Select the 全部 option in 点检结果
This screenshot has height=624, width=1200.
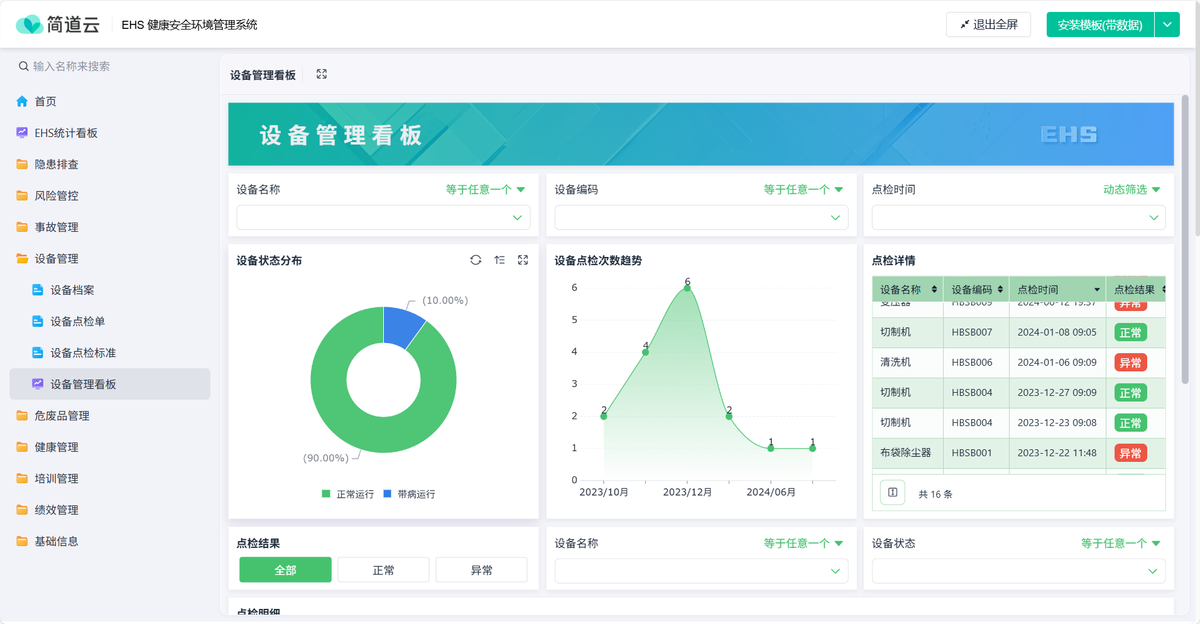coord(285,570)
